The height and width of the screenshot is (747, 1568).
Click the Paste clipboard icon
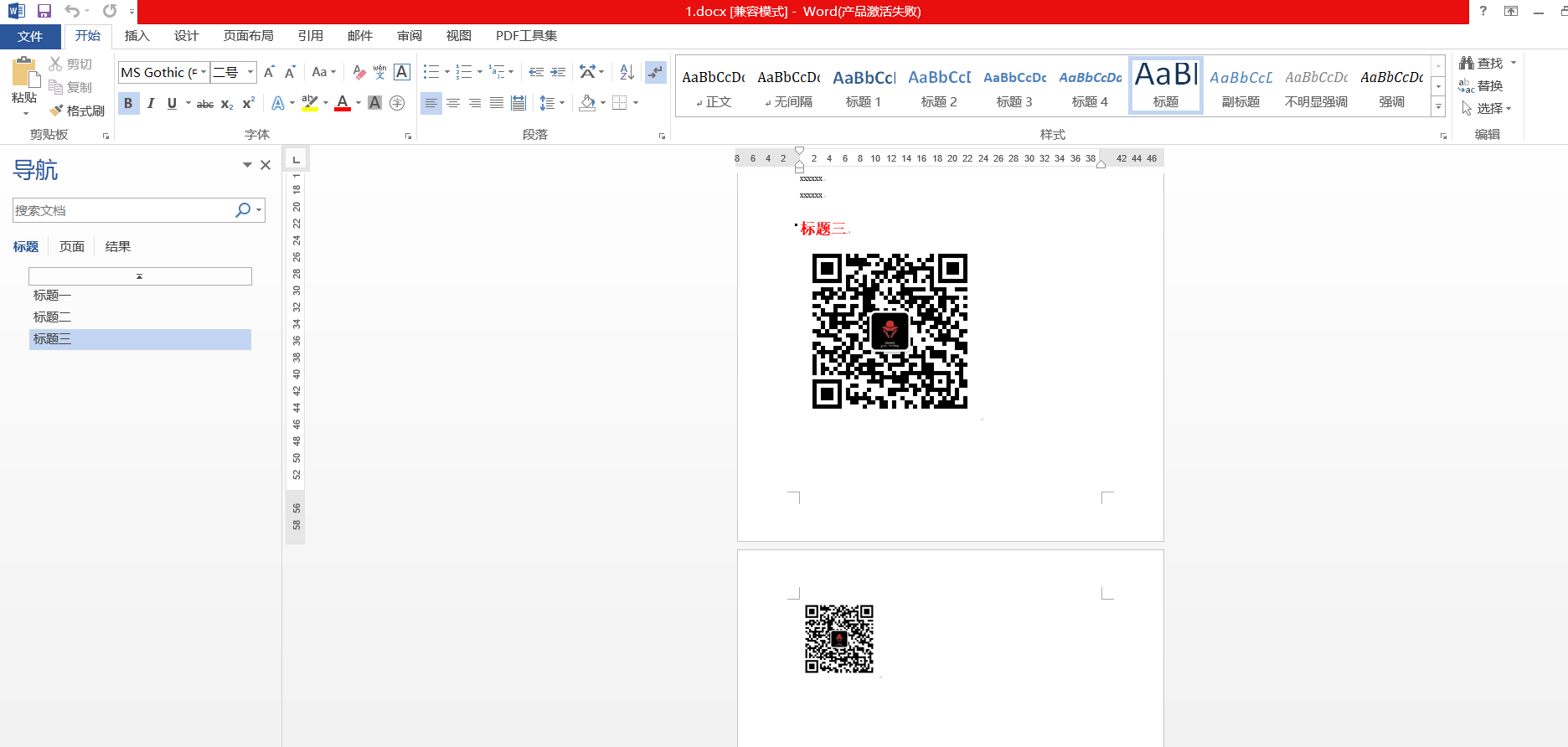pyautogui.click(x=24, y=74)
